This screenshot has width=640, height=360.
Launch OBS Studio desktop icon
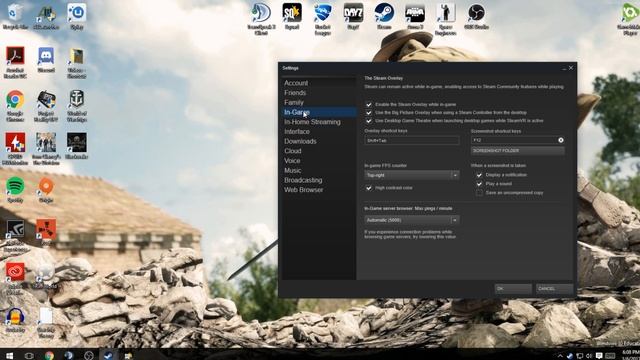tap(476, 16)
